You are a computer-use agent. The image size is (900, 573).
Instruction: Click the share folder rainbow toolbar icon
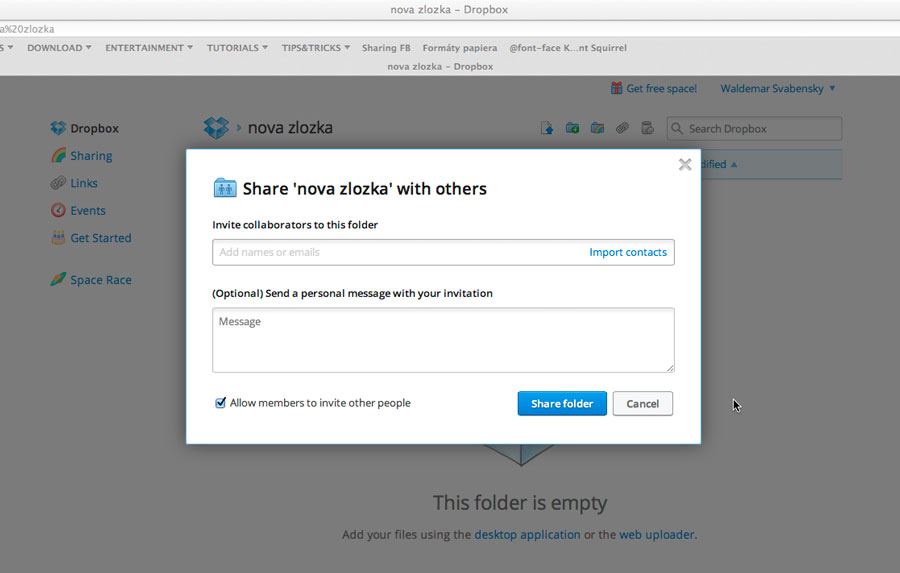click(598, 128)
